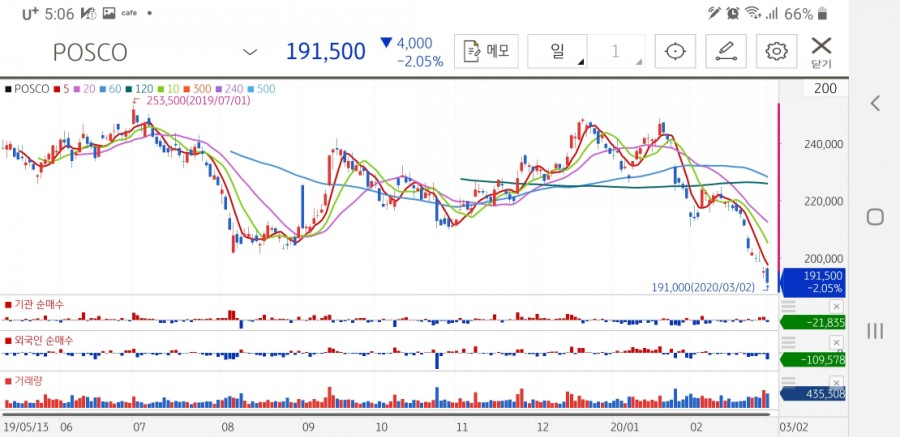Select the POSCO legend entry
The width and height of the screenshot is (900, 437).
point(27,89)
